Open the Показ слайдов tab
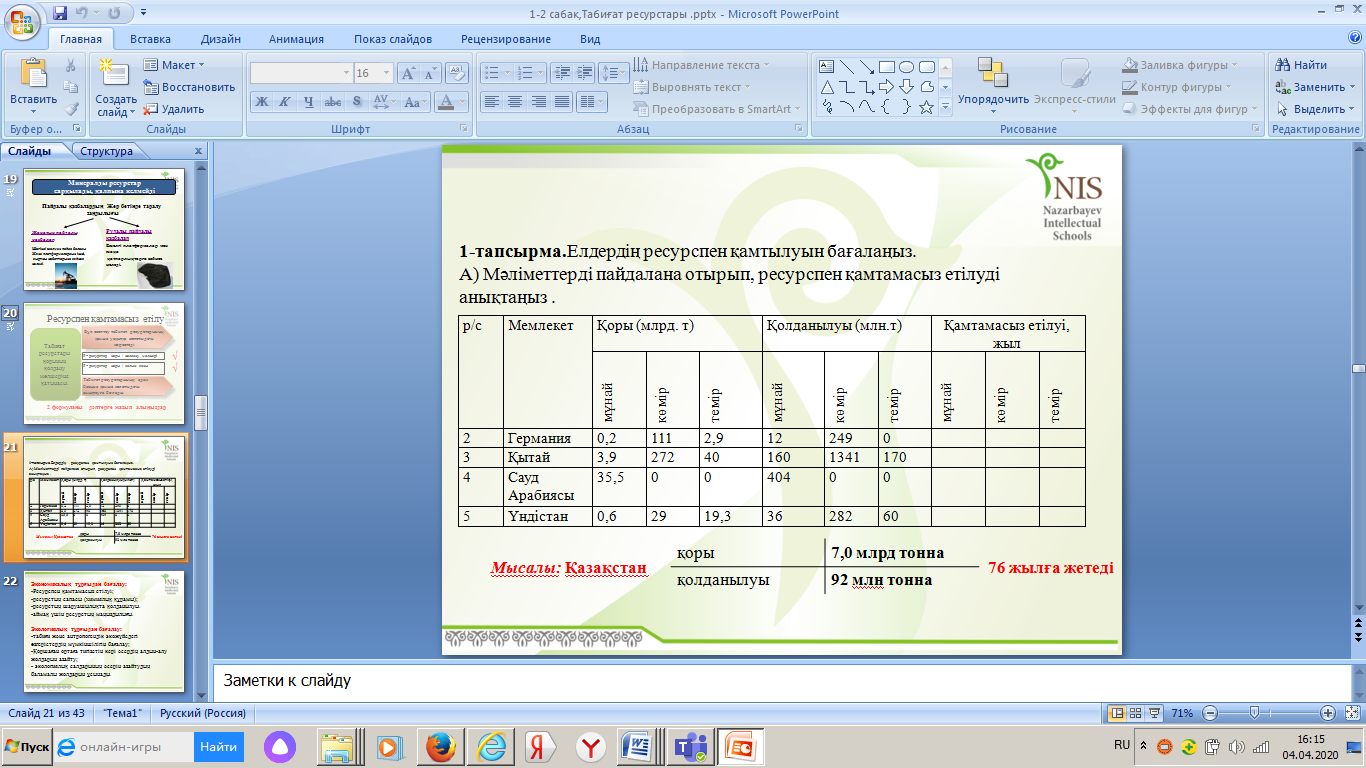 pos(393,39)
